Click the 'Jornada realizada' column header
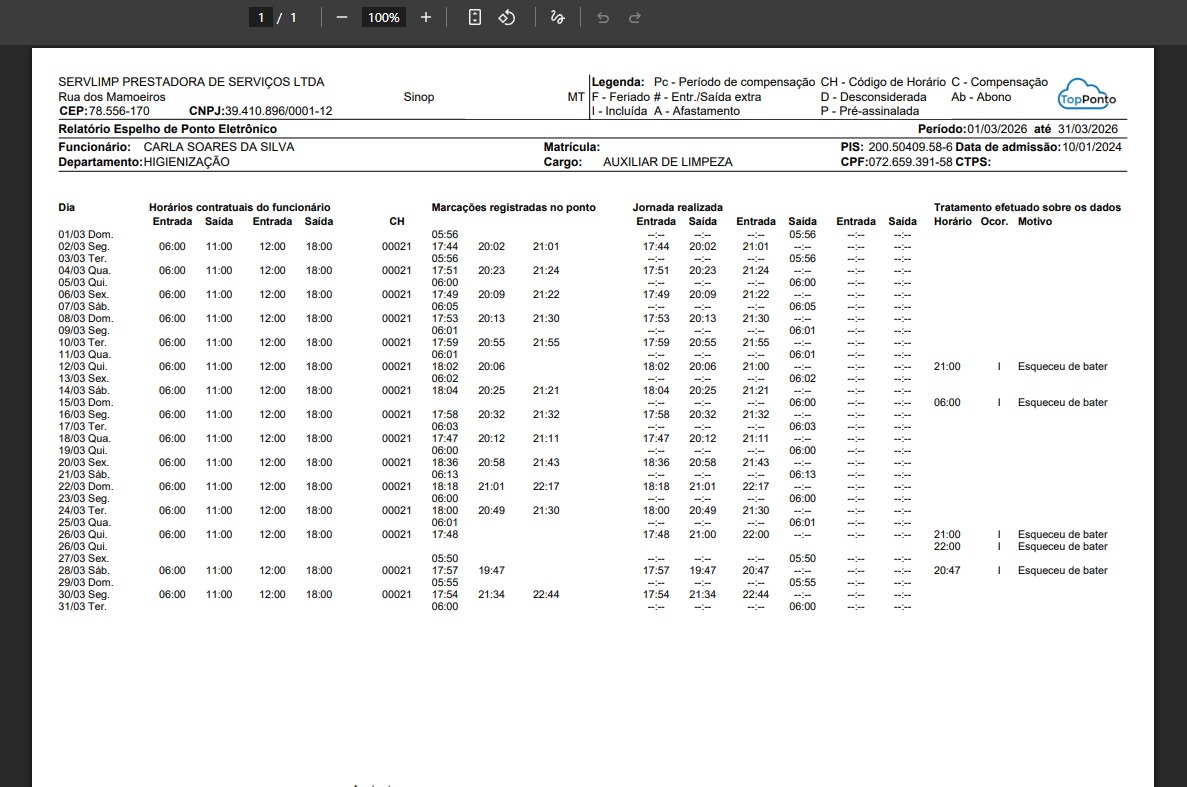 (677, 207)
